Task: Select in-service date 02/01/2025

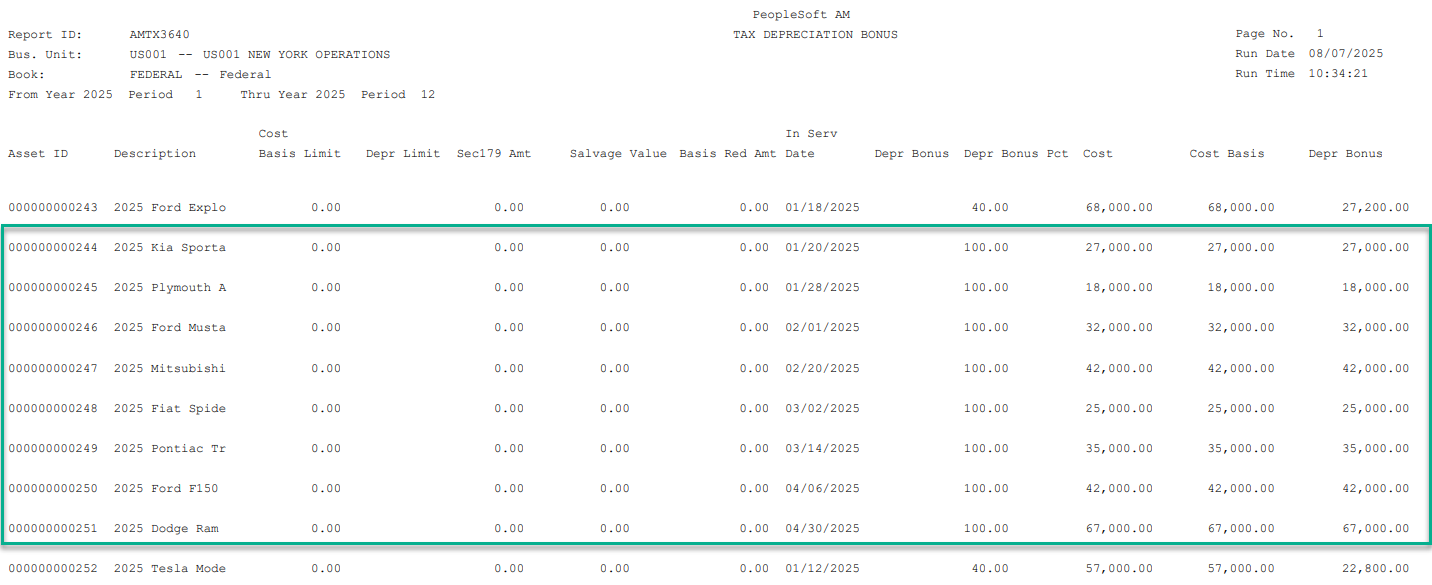Action: pos(822,328)
